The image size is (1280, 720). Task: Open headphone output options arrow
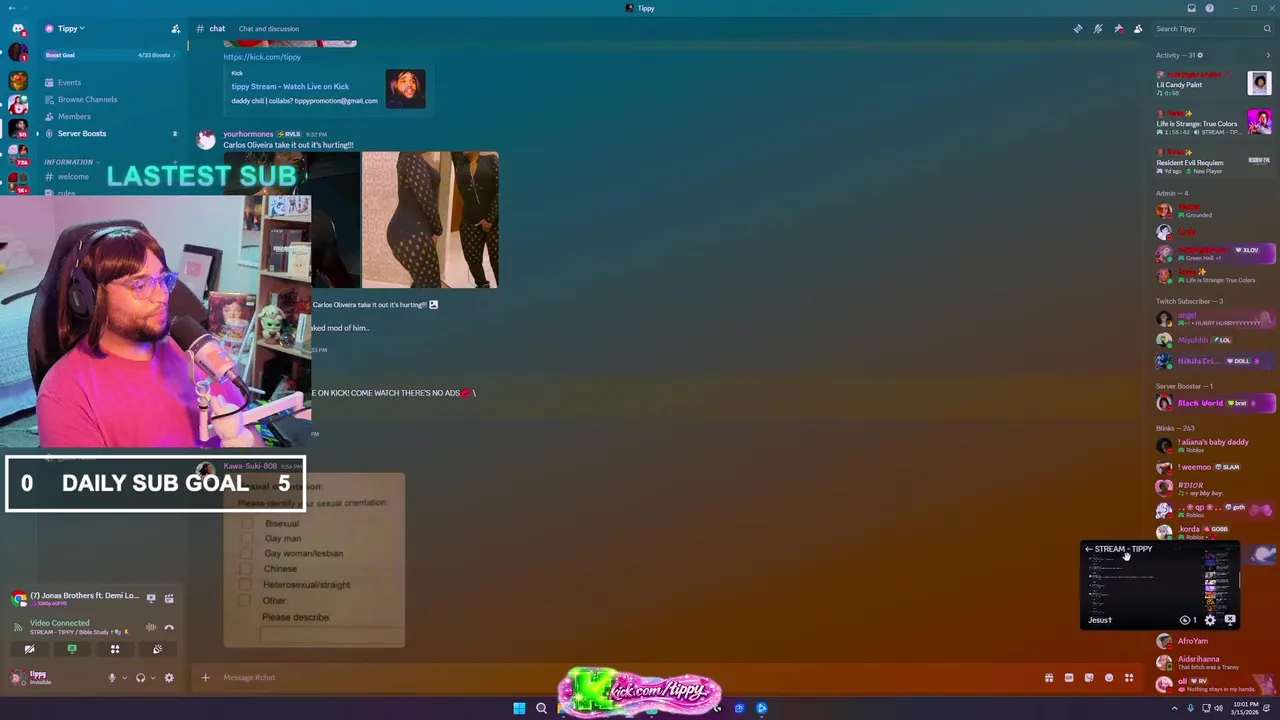(x=152, y=678)
